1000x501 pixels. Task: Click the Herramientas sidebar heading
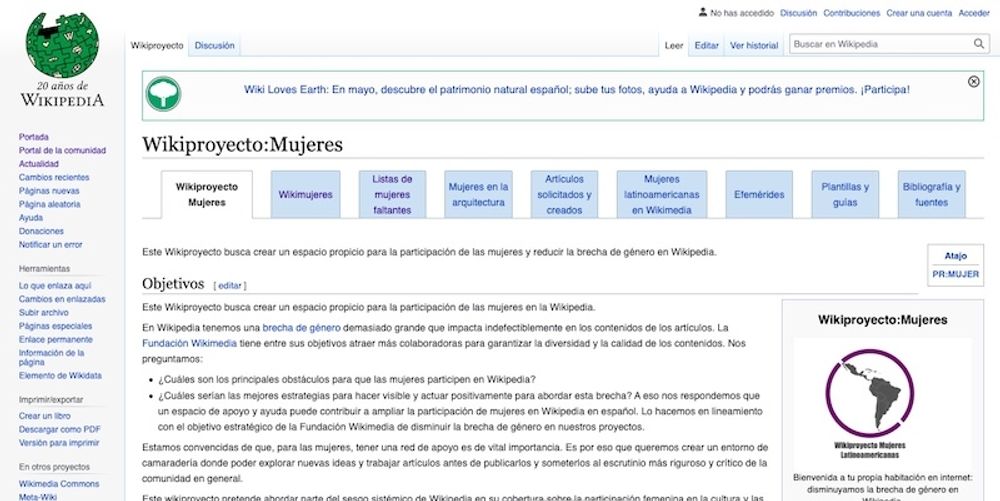pos(45,269)
